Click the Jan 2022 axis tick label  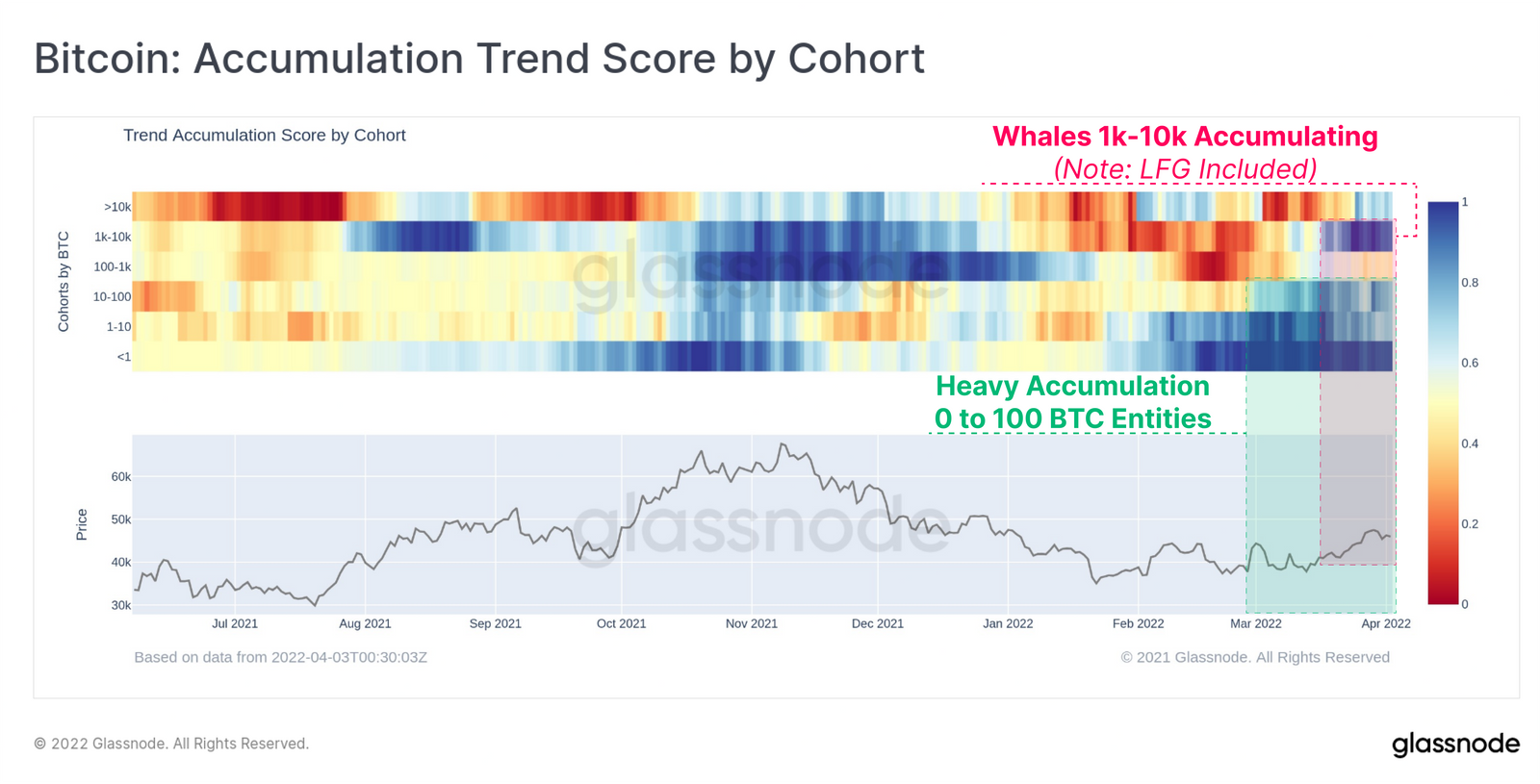coord(1008,623)
